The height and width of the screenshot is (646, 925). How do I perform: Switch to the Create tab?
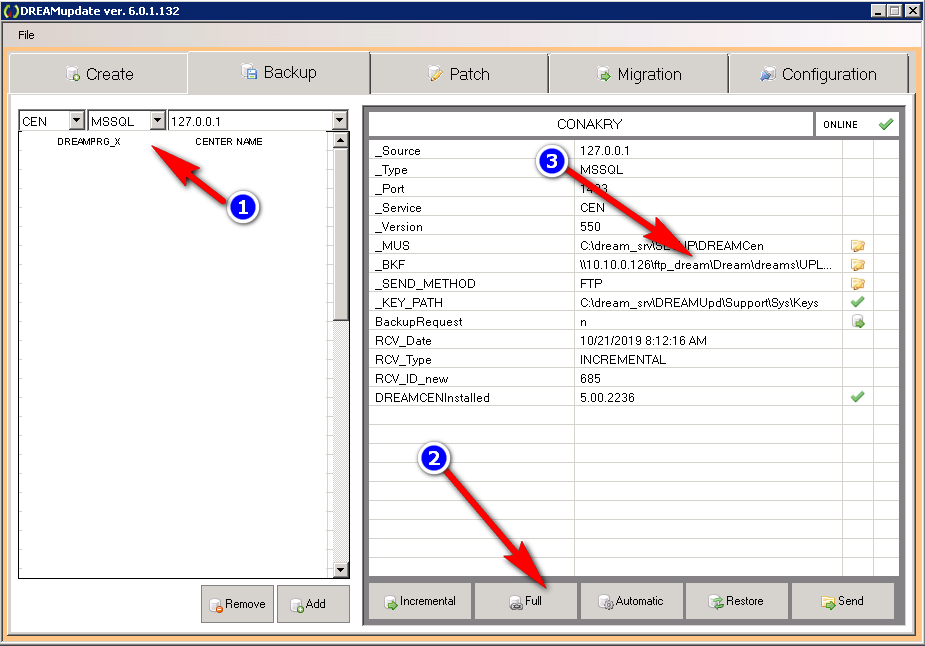99,74
